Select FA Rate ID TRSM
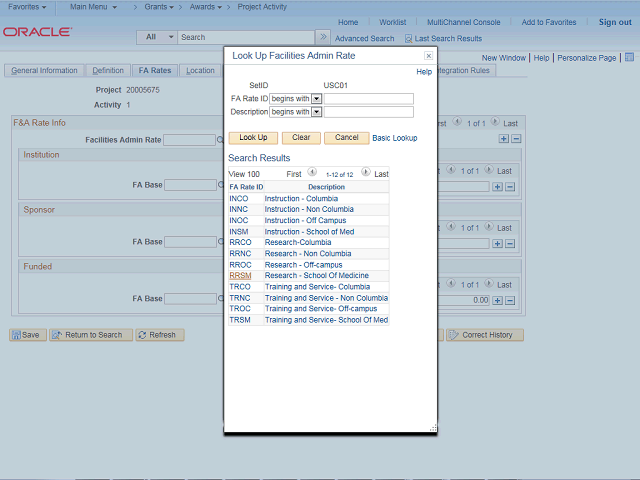This screenshot has height=480, width=640. coord(240,320)
